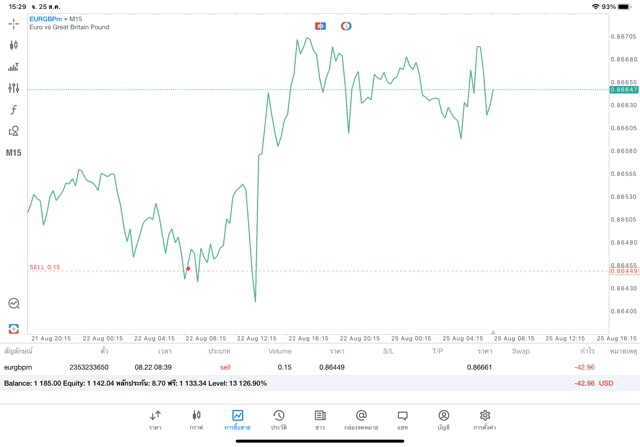The image size is (640, 447).
Task: Sort positions by the กำไร profit column
Action: coord(587,351)
